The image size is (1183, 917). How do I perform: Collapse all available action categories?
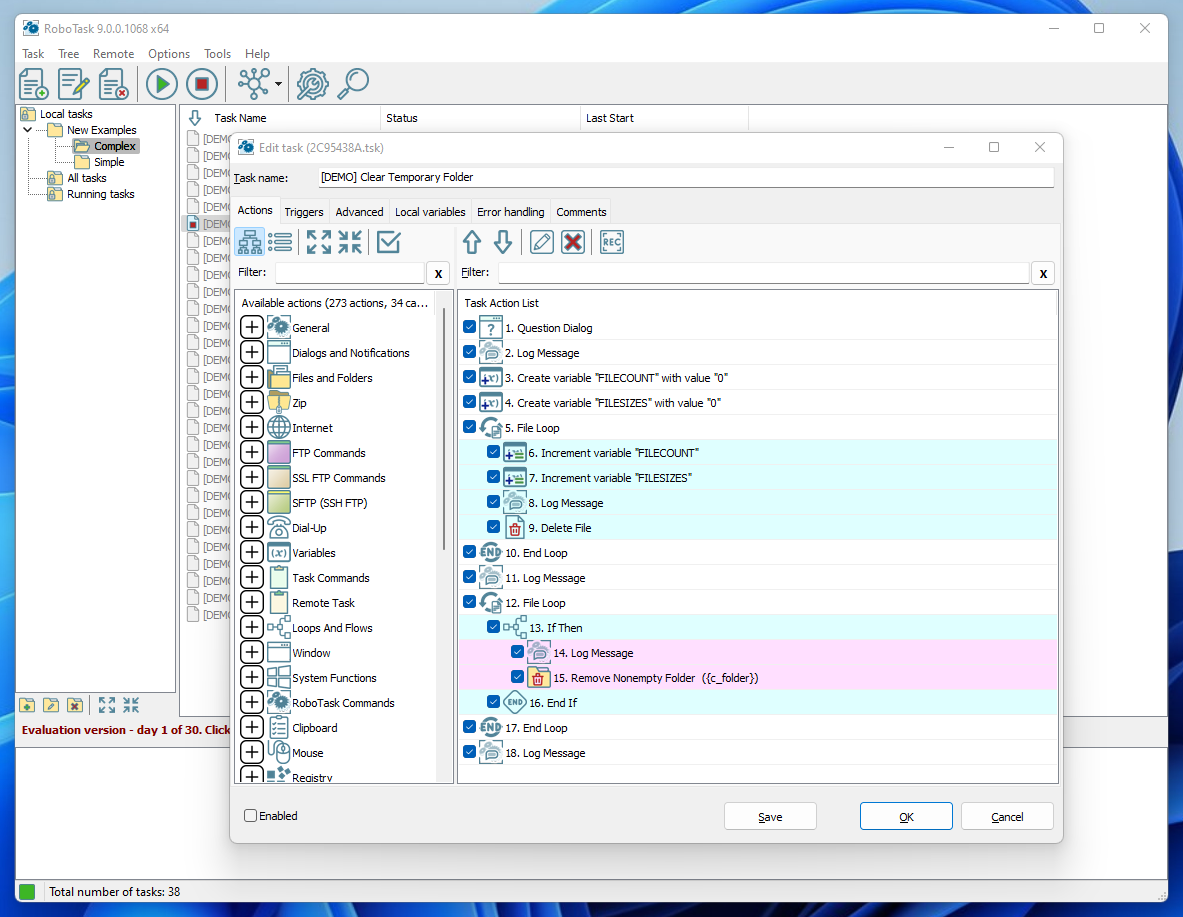point(350,242)
